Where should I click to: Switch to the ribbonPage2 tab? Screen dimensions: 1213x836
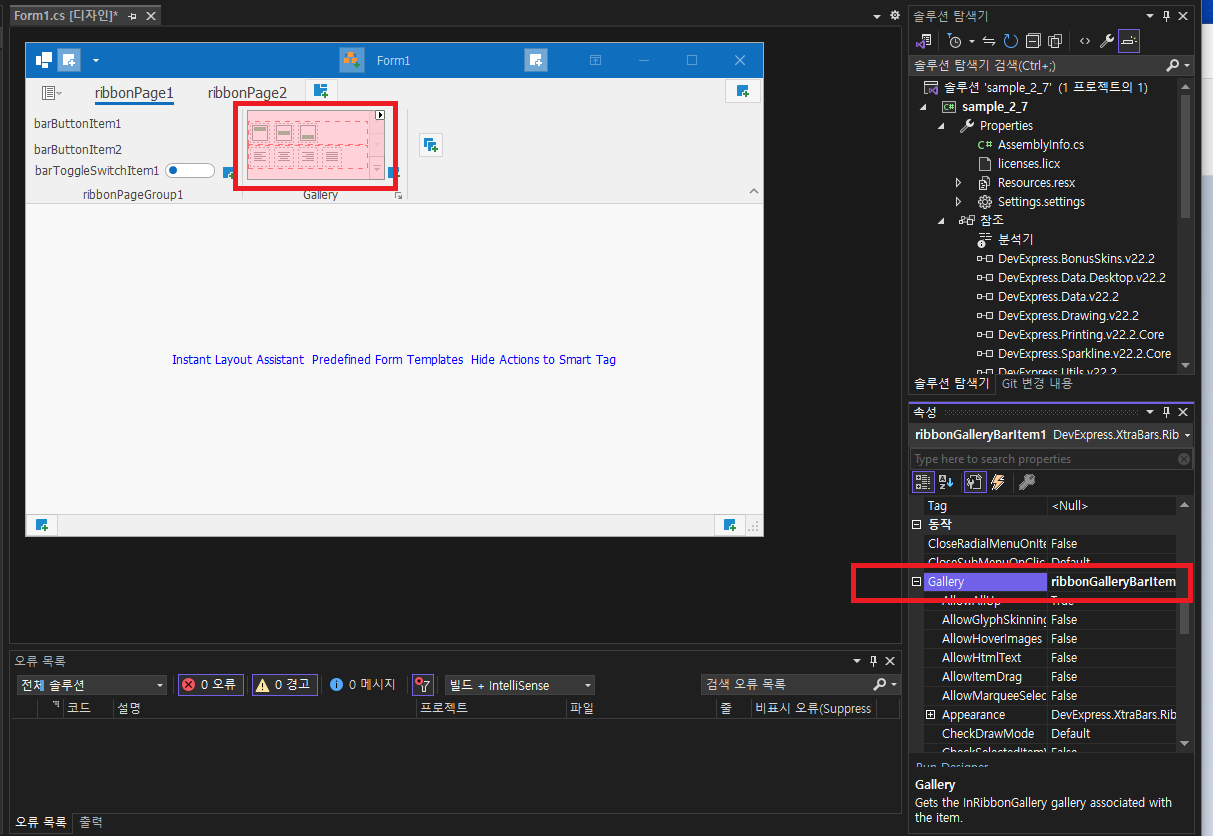point(247,93)
